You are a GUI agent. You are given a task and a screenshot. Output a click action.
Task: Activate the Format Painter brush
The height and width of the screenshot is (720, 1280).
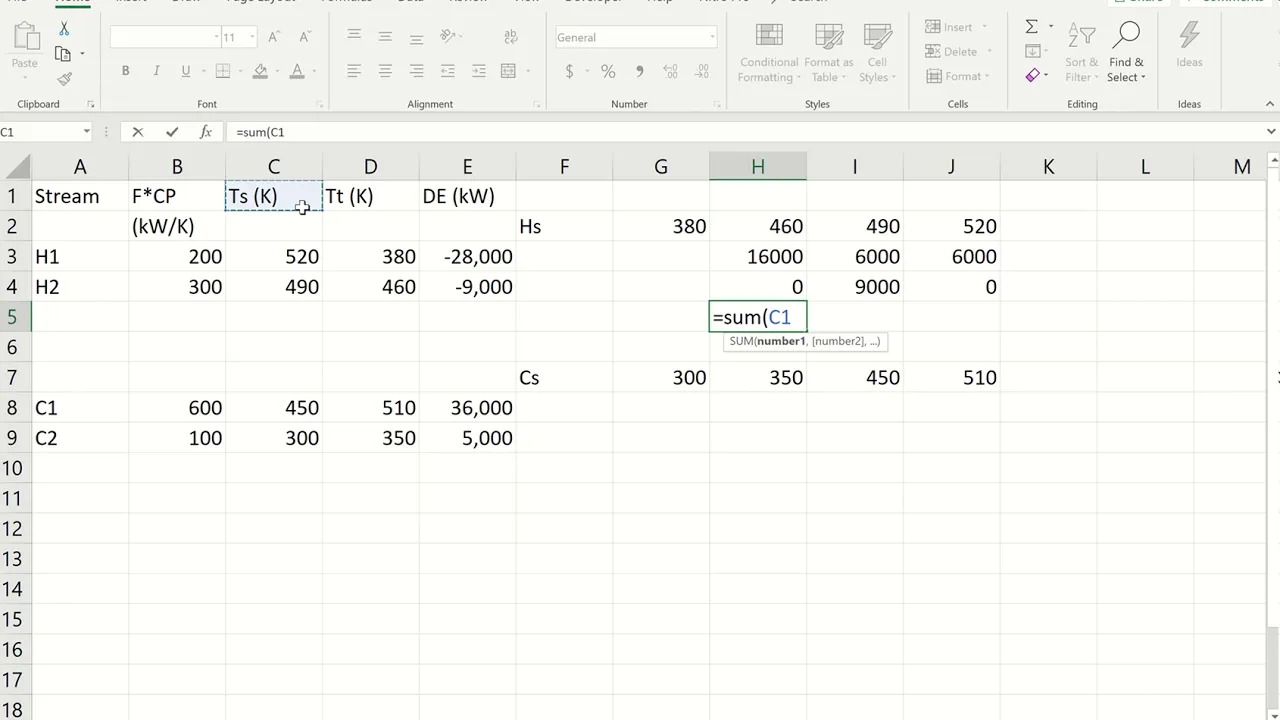point(64,79)
